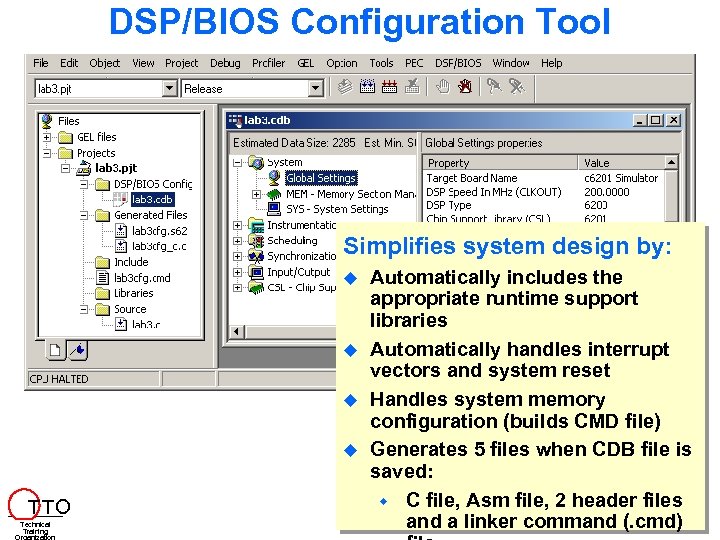Screen dimensions: 720x540
Task: Click the Scheduling node icon
Action: (256, 241)
